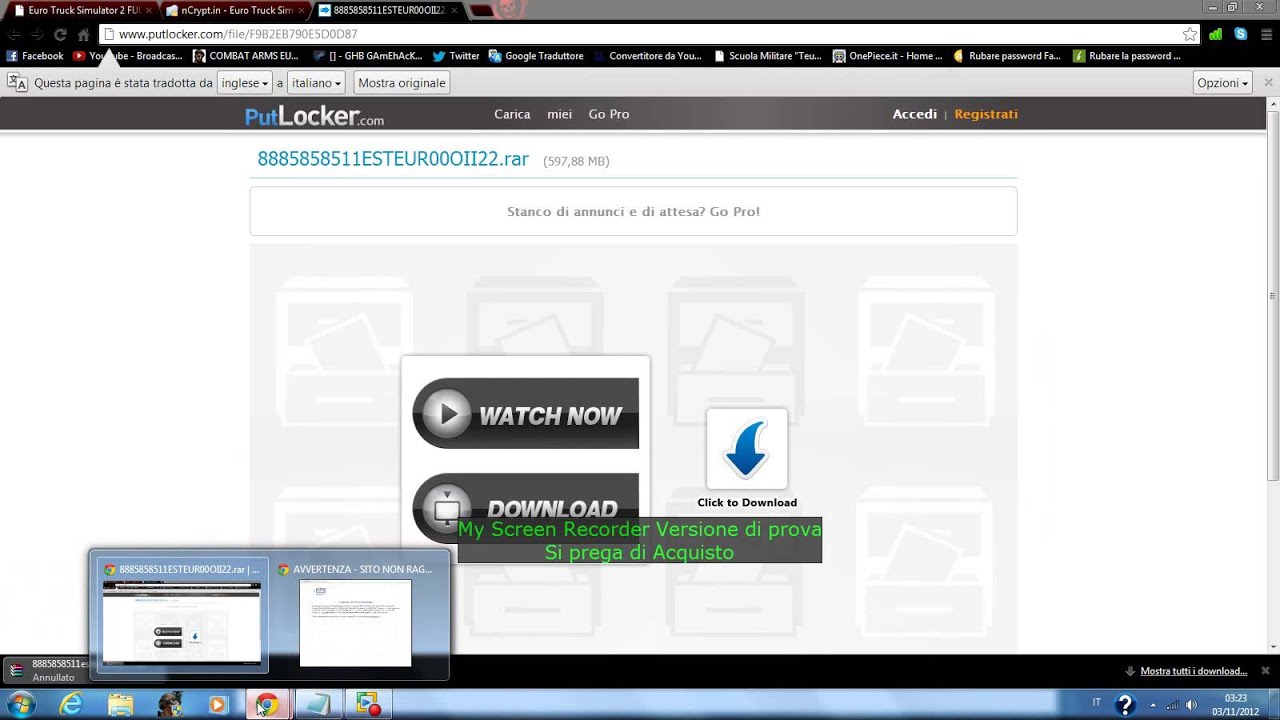
Task: Click the browser forward arrow
Action: 37,34
